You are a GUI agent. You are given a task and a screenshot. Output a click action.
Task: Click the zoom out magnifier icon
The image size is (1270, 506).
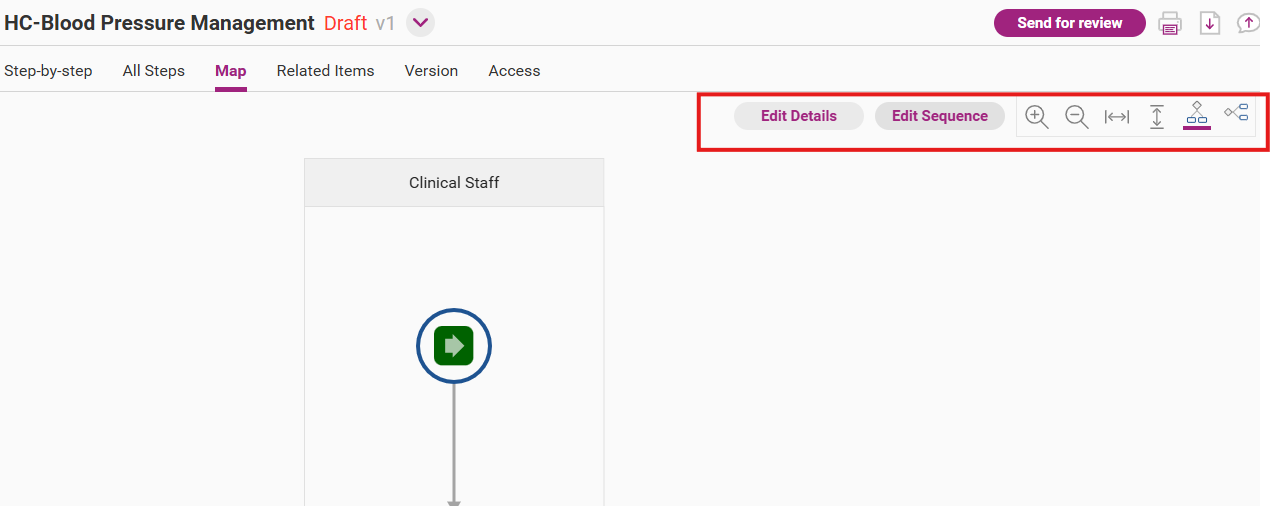1077,117
